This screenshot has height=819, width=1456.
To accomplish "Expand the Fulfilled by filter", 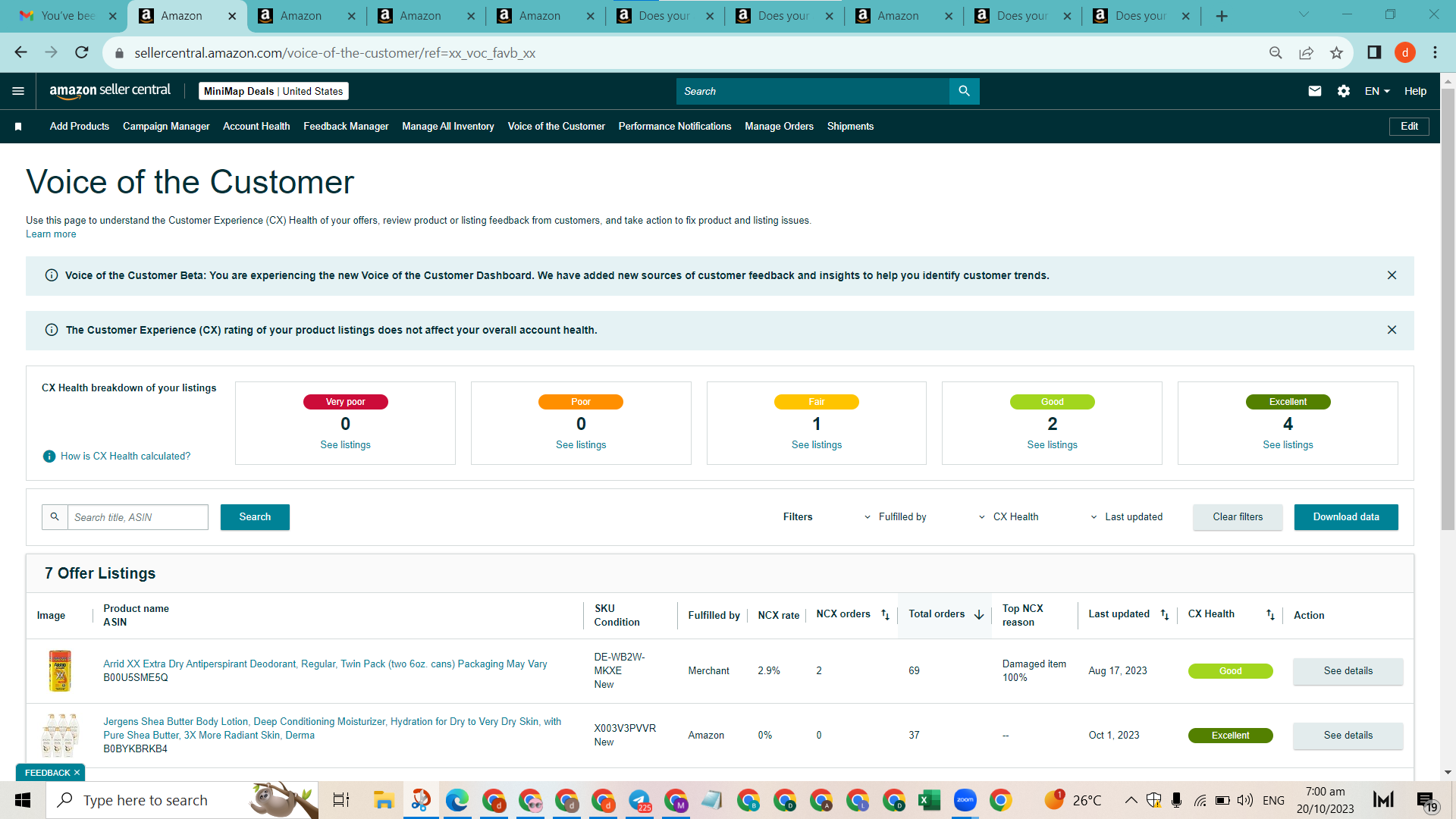I will point(895,517).
